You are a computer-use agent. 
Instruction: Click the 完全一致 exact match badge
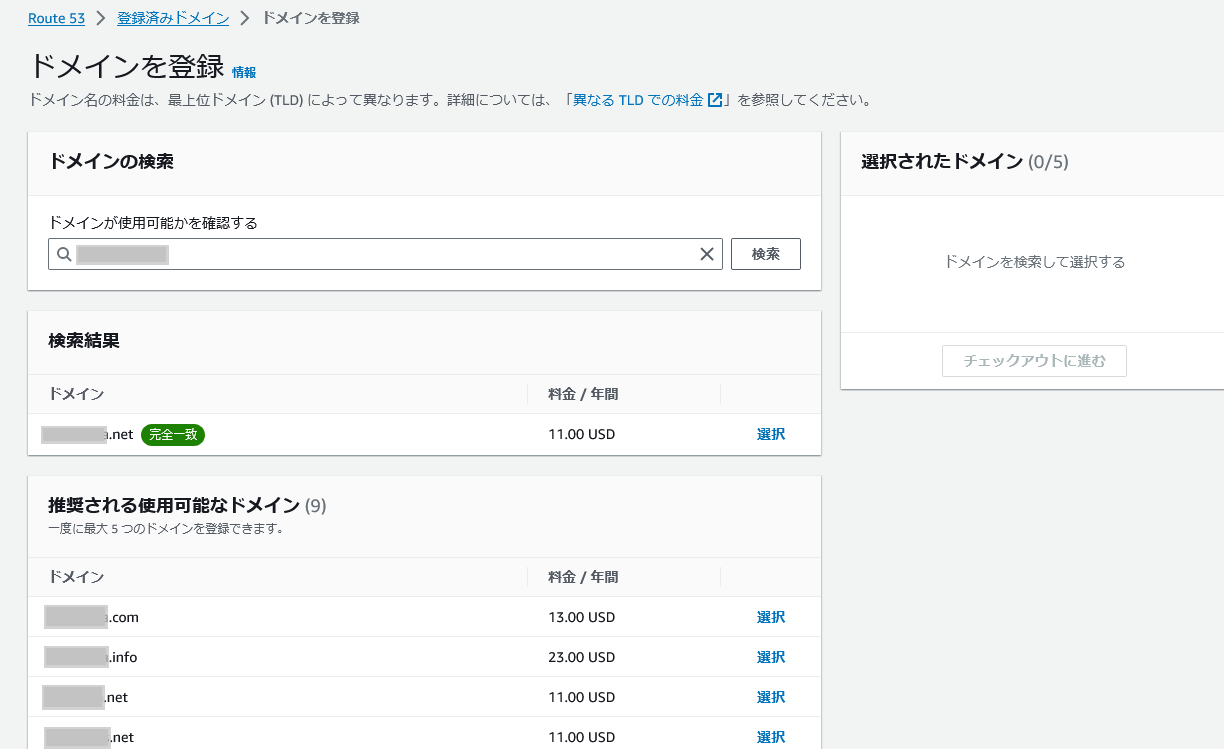coord(173,435)
